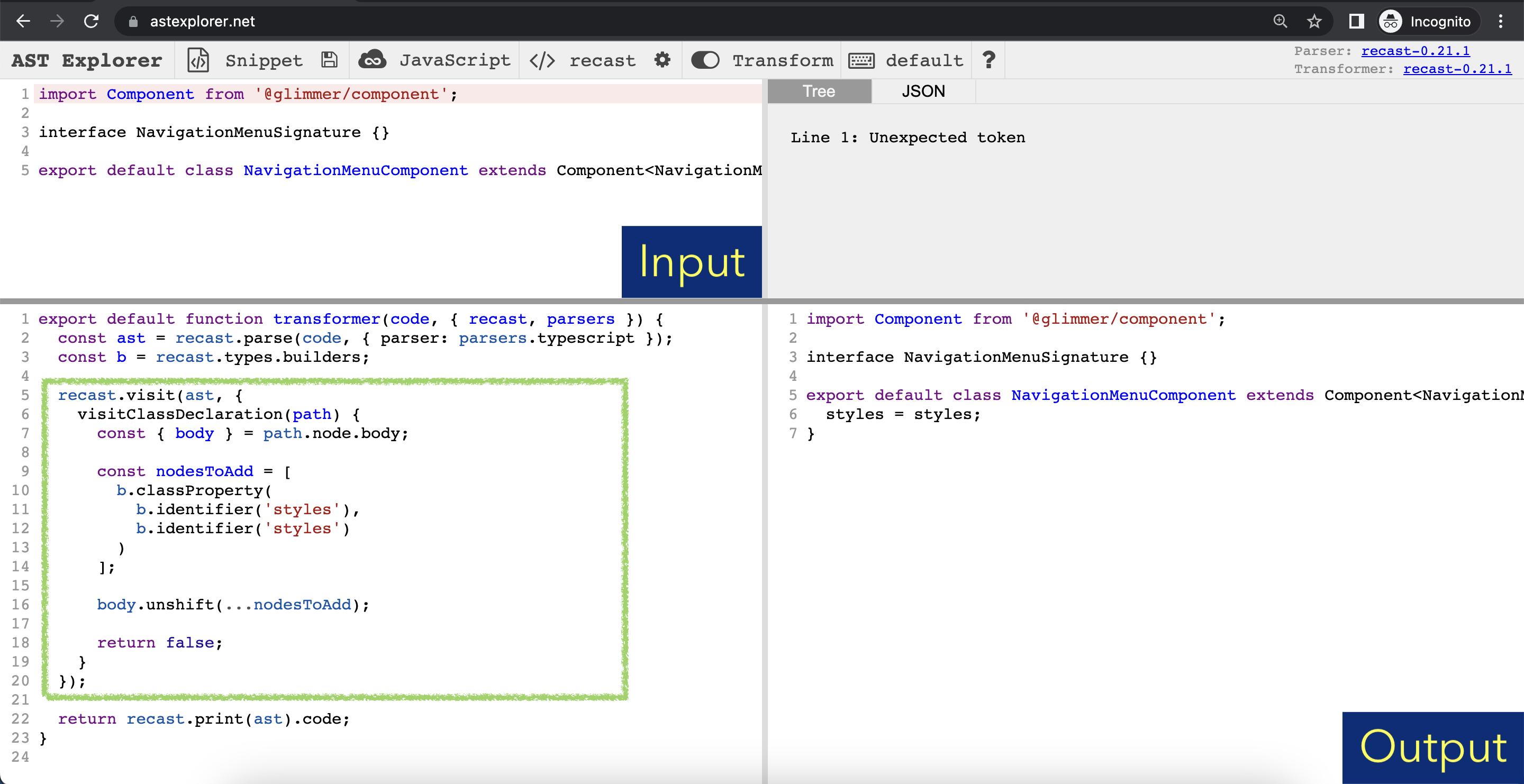Bookmark page with star icon
The image size is (1524, 784).
coord(1314,22)
